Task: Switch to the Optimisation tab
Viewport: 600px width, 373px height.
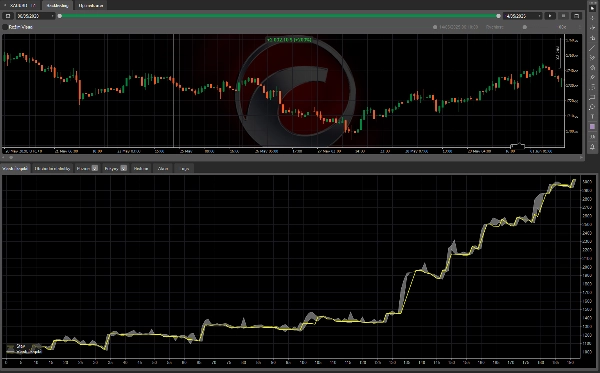Action: click(91, 5)
